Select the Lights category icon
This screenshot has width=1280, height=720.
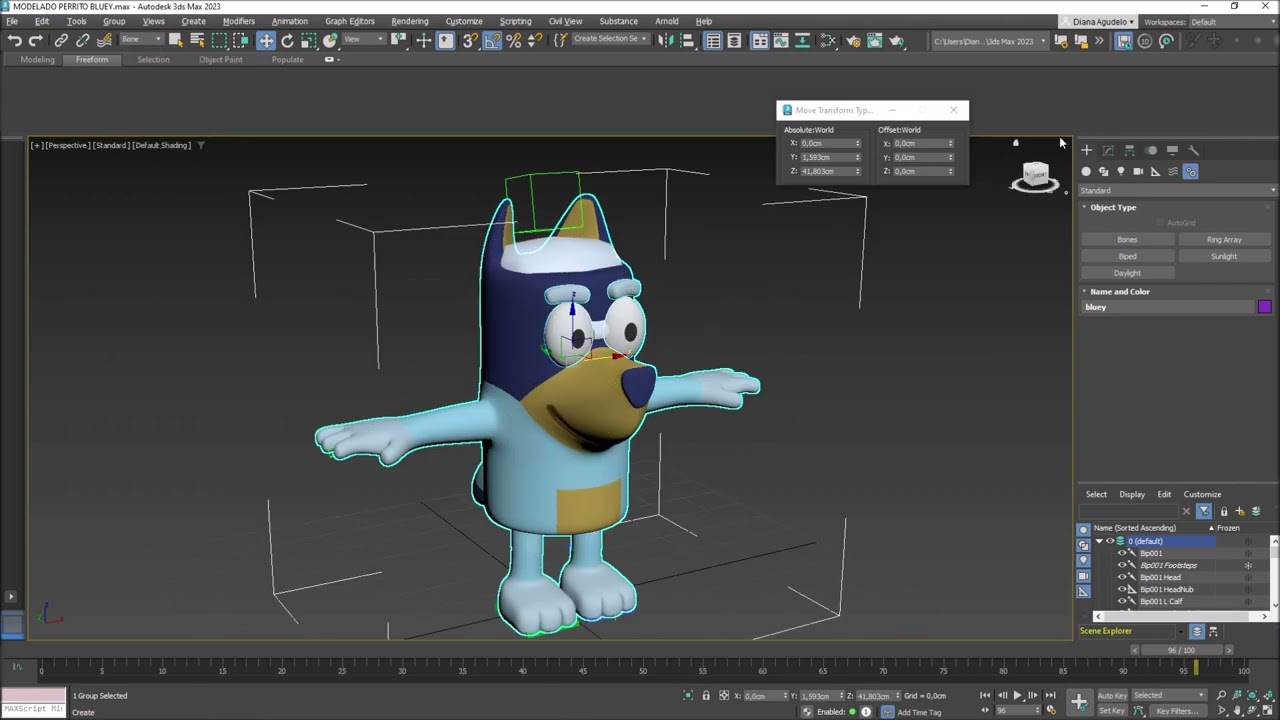point(1120,171)
